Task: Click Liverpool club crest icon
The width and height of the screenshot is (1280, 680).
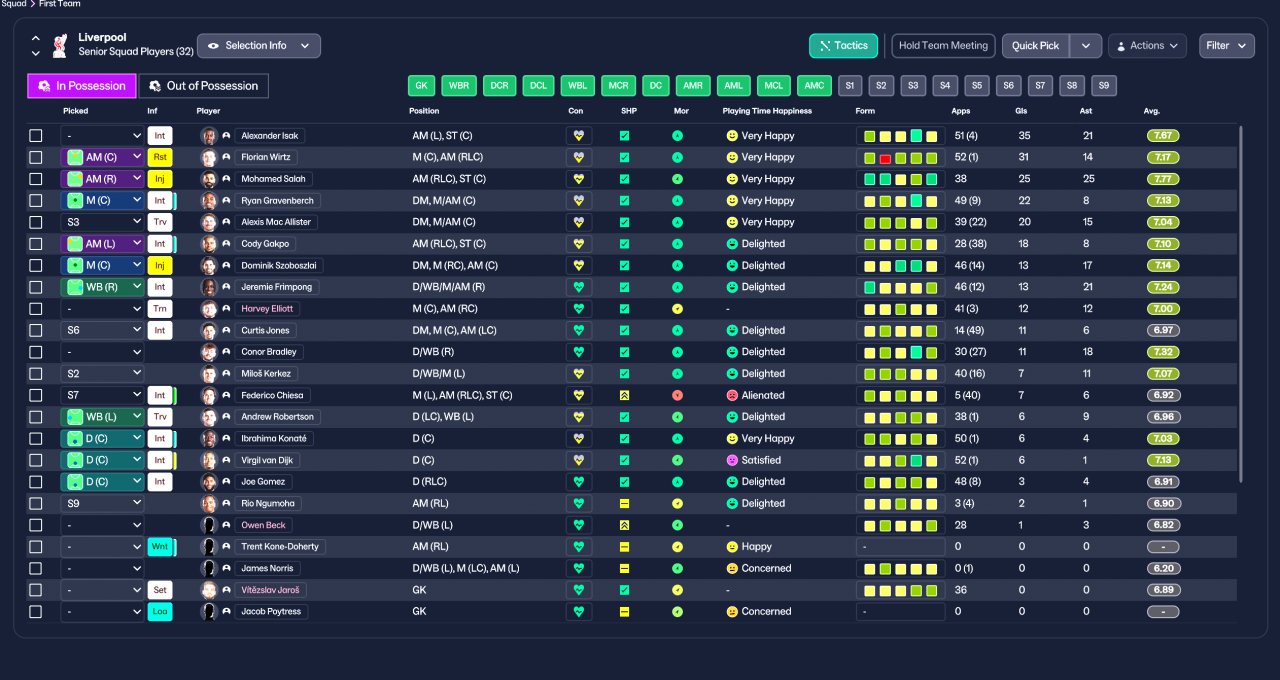Action: tap(61, 45)
